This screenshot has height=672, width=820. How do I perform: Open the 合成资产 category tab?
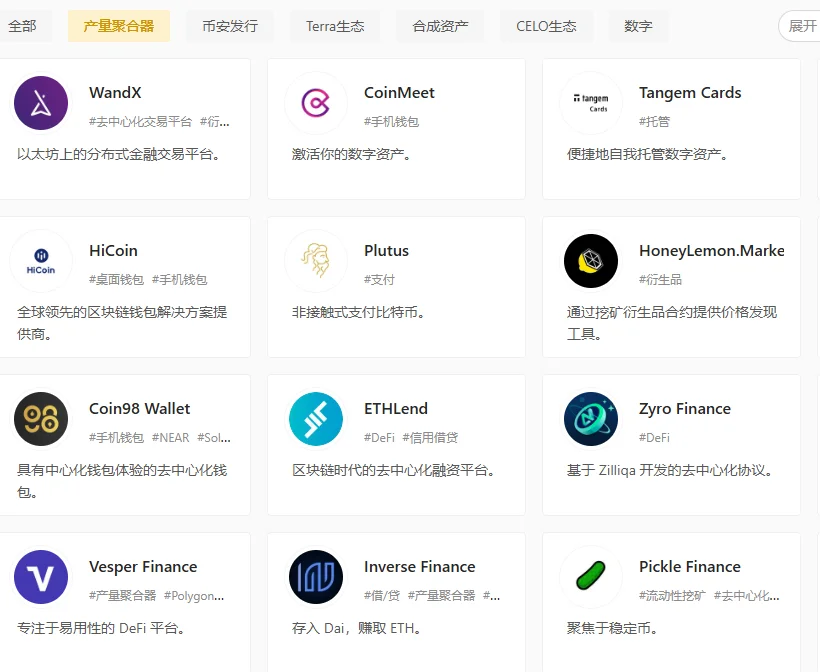[440, 26]
